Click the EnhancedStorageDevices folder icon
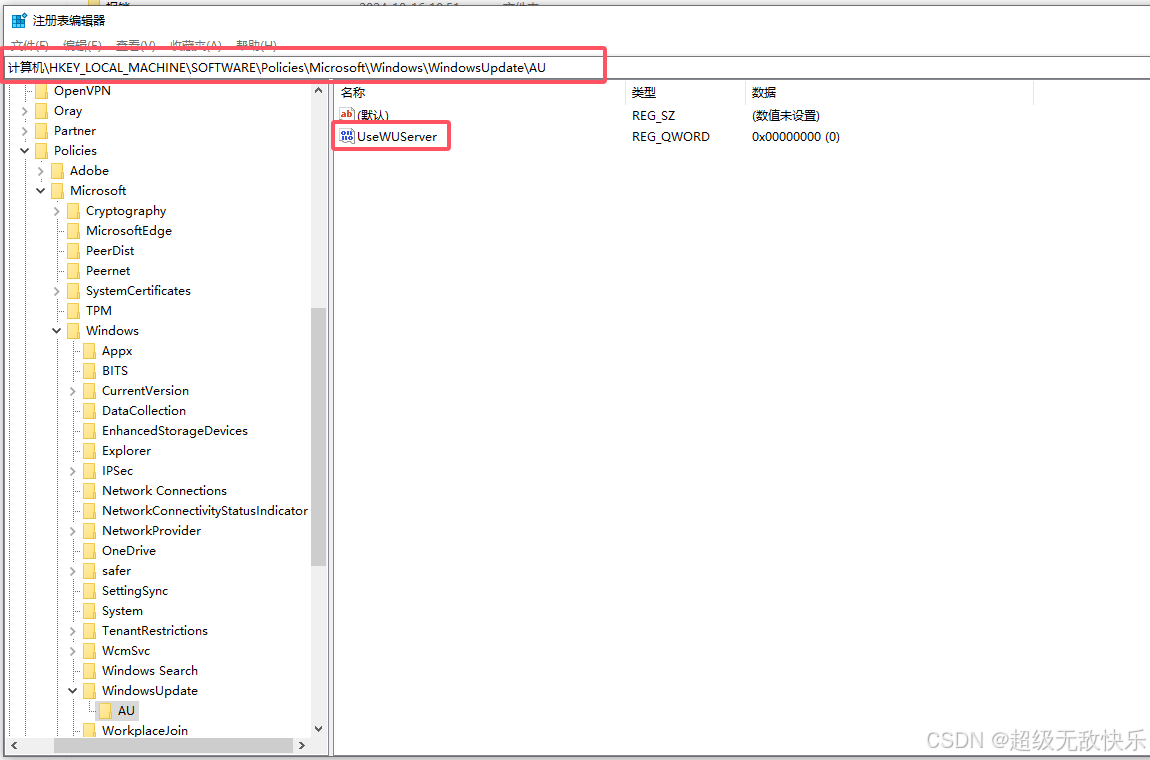1150x760 pixels. point(89,431)
